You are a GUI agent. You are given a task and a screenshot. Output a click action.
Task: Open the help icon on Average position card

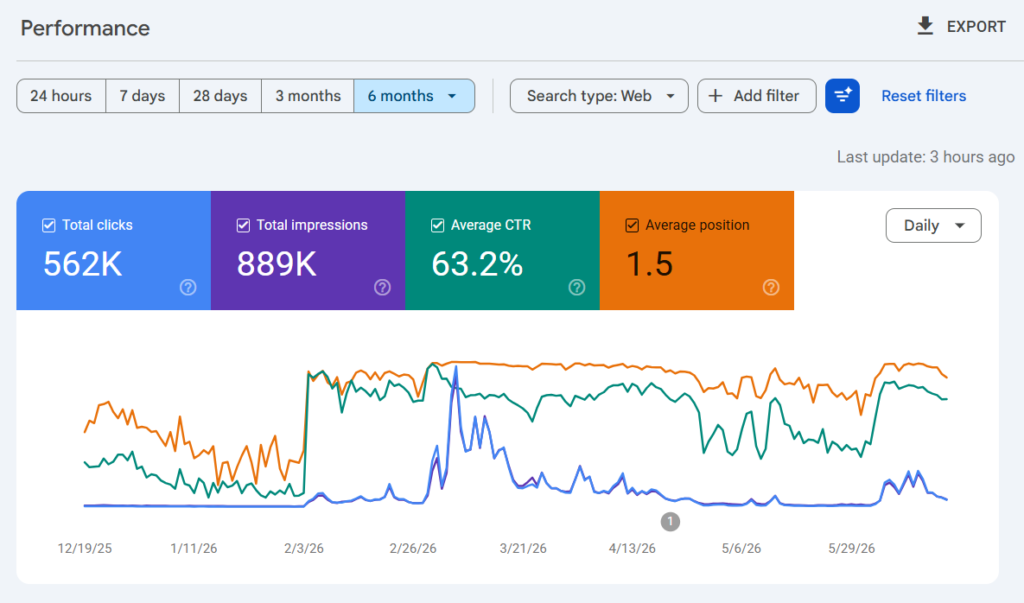(771, 287)
